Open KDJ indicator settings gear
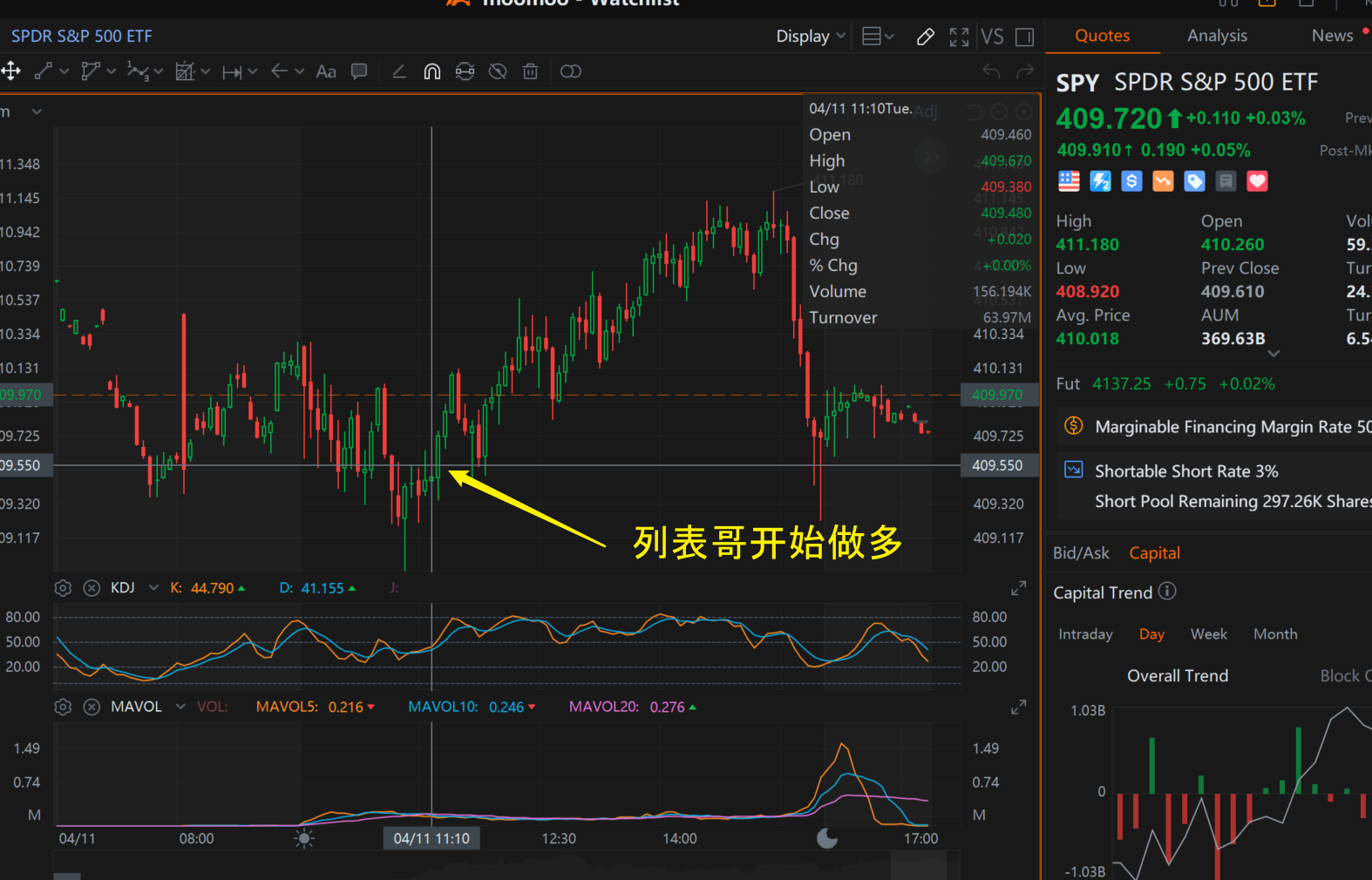The image size is (1372, 880). (63, 588)
